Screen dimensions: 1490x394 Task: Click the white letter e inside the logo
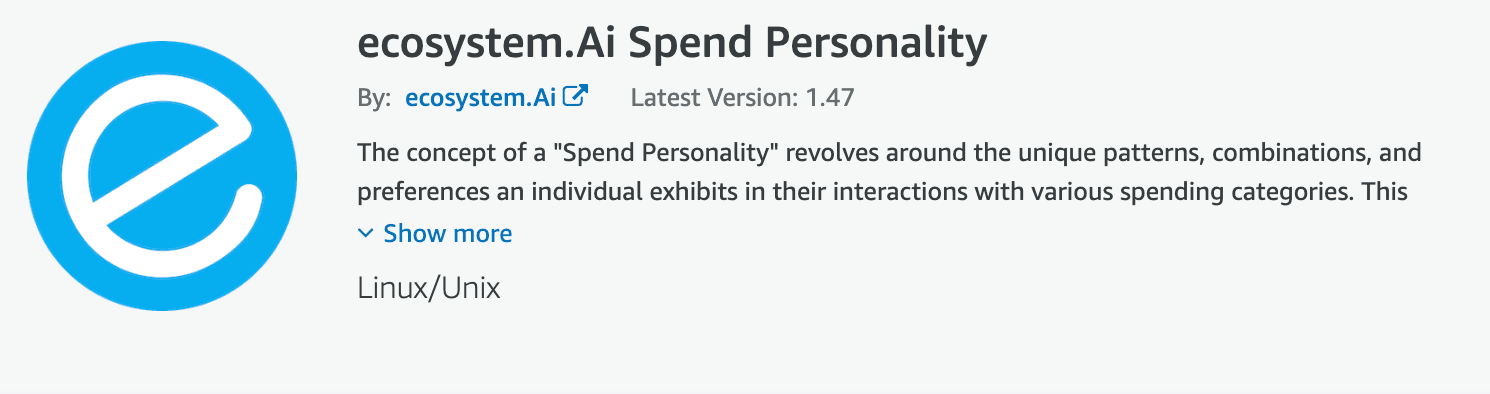pos(162,176)
